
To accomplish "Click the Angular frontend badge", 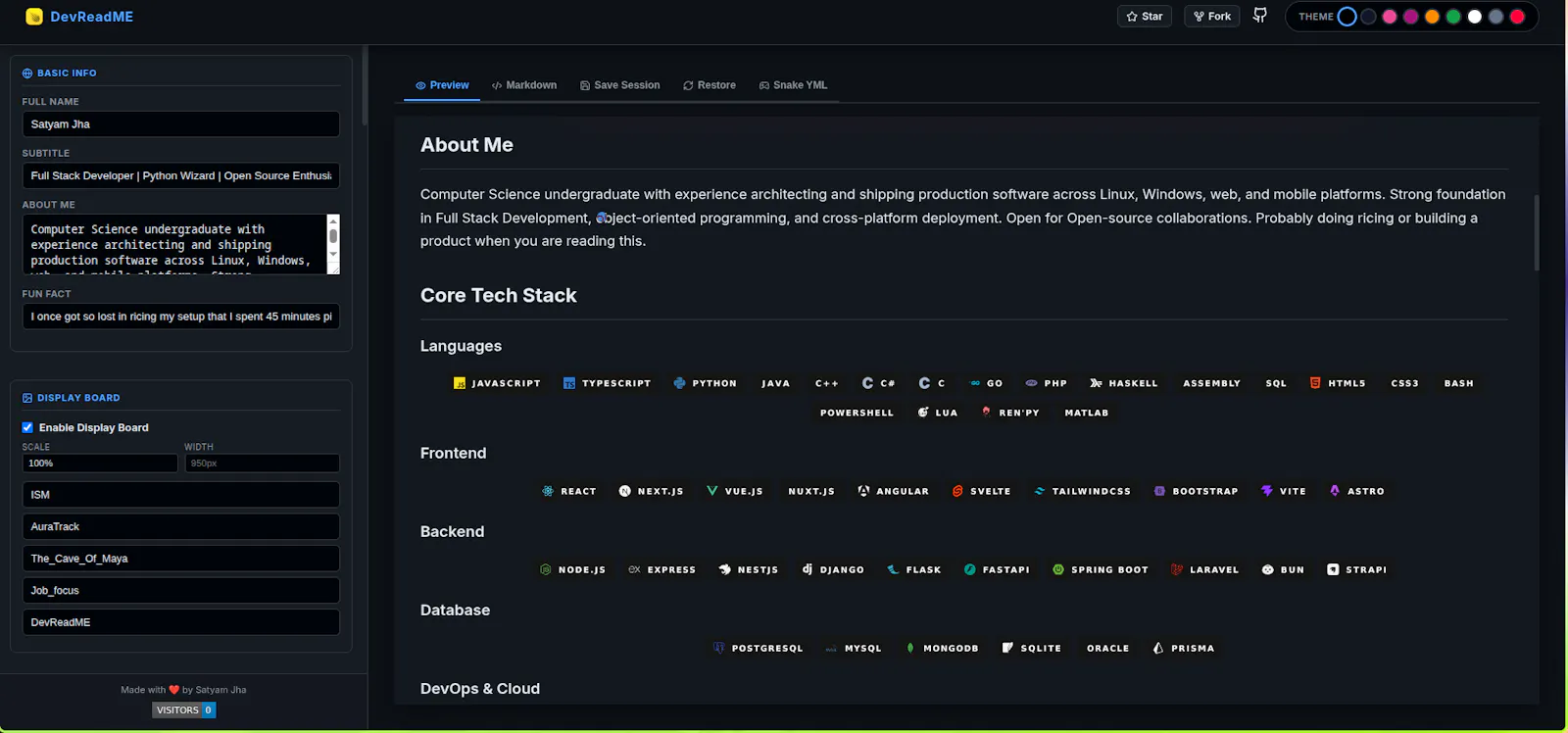I will coord(893,491).
